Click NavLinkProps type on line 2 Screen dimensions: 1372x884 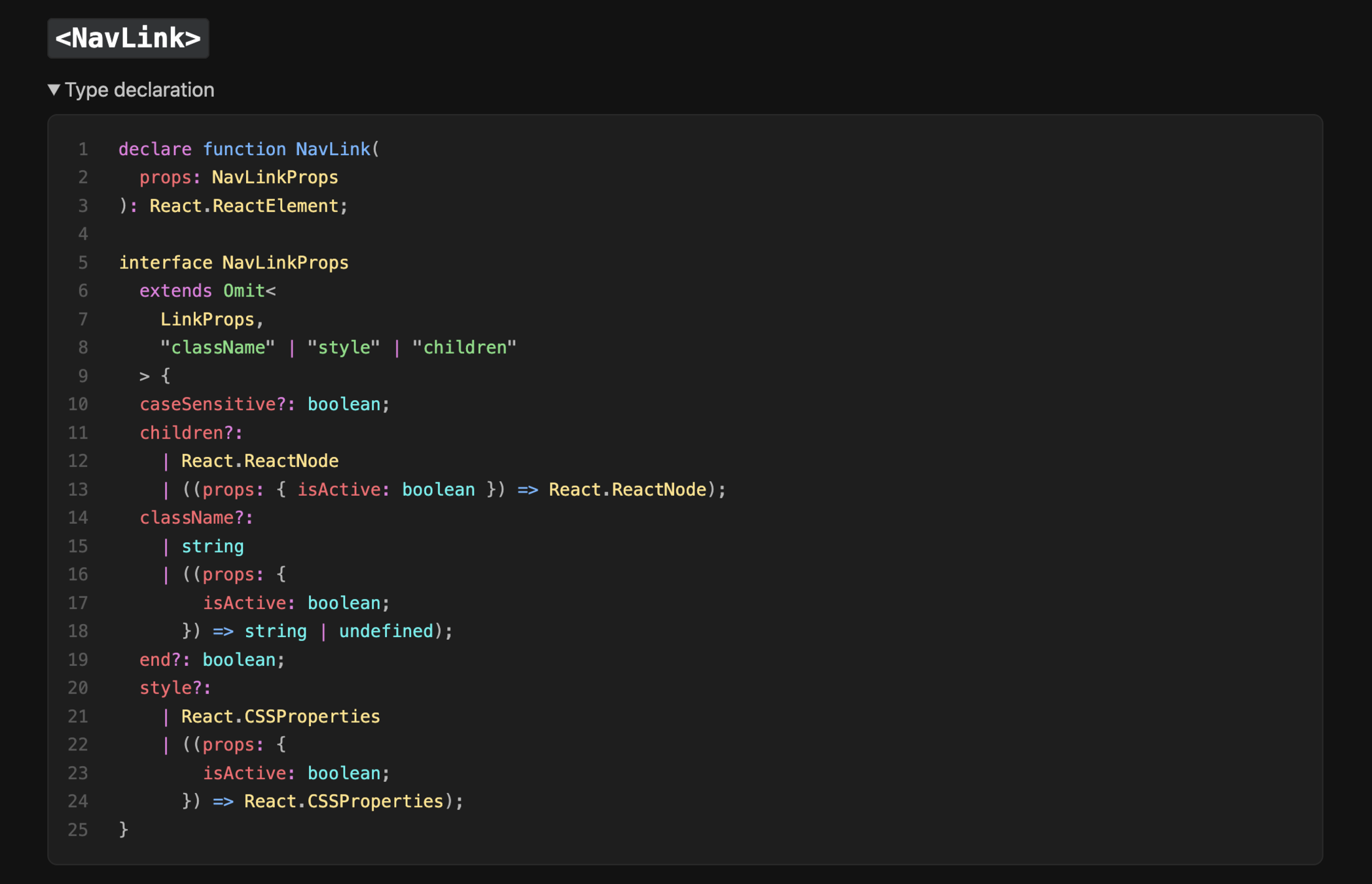pyautogui.click(x=275, y=177)
